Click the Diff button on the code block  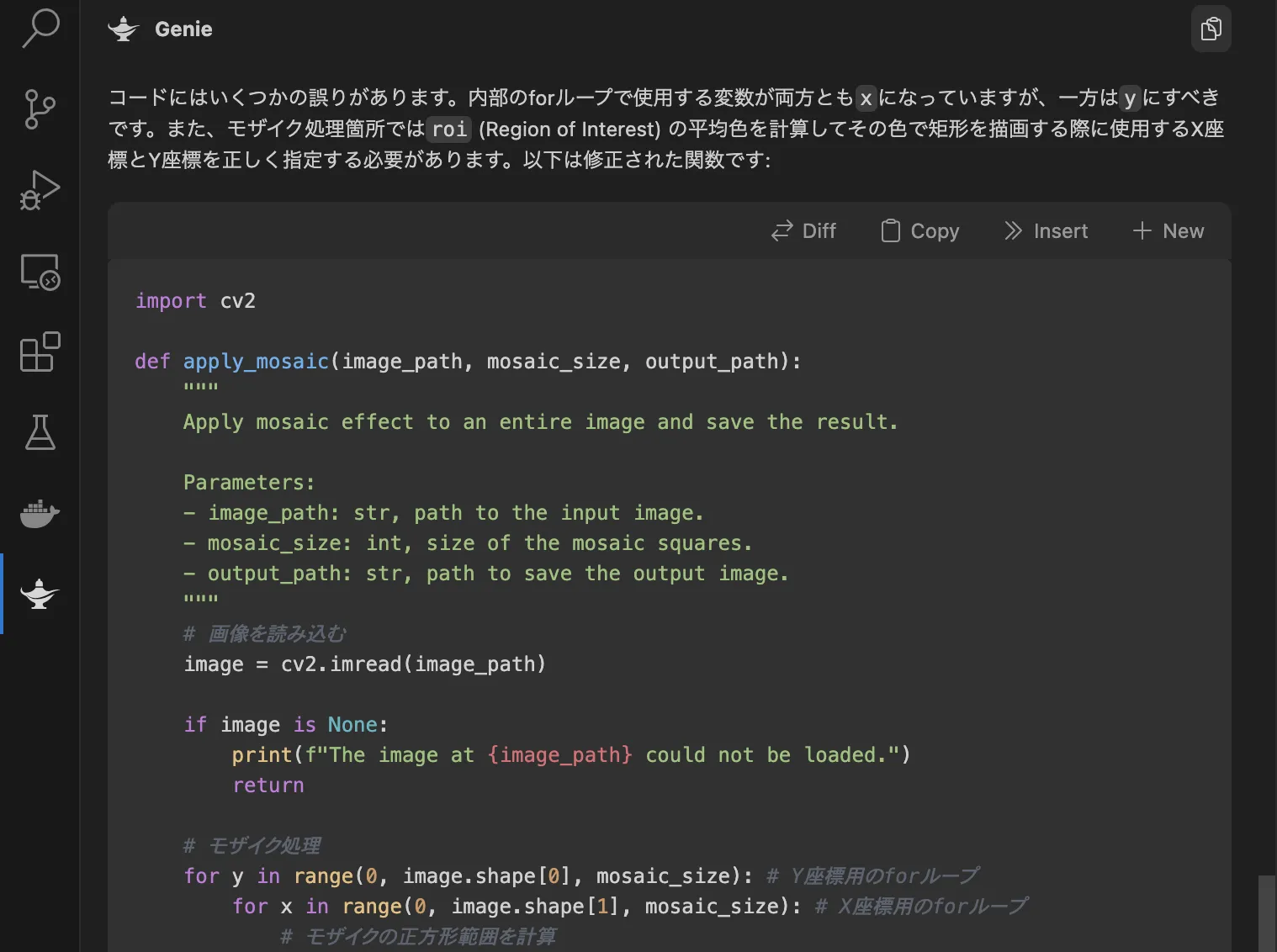pos(803,230)
